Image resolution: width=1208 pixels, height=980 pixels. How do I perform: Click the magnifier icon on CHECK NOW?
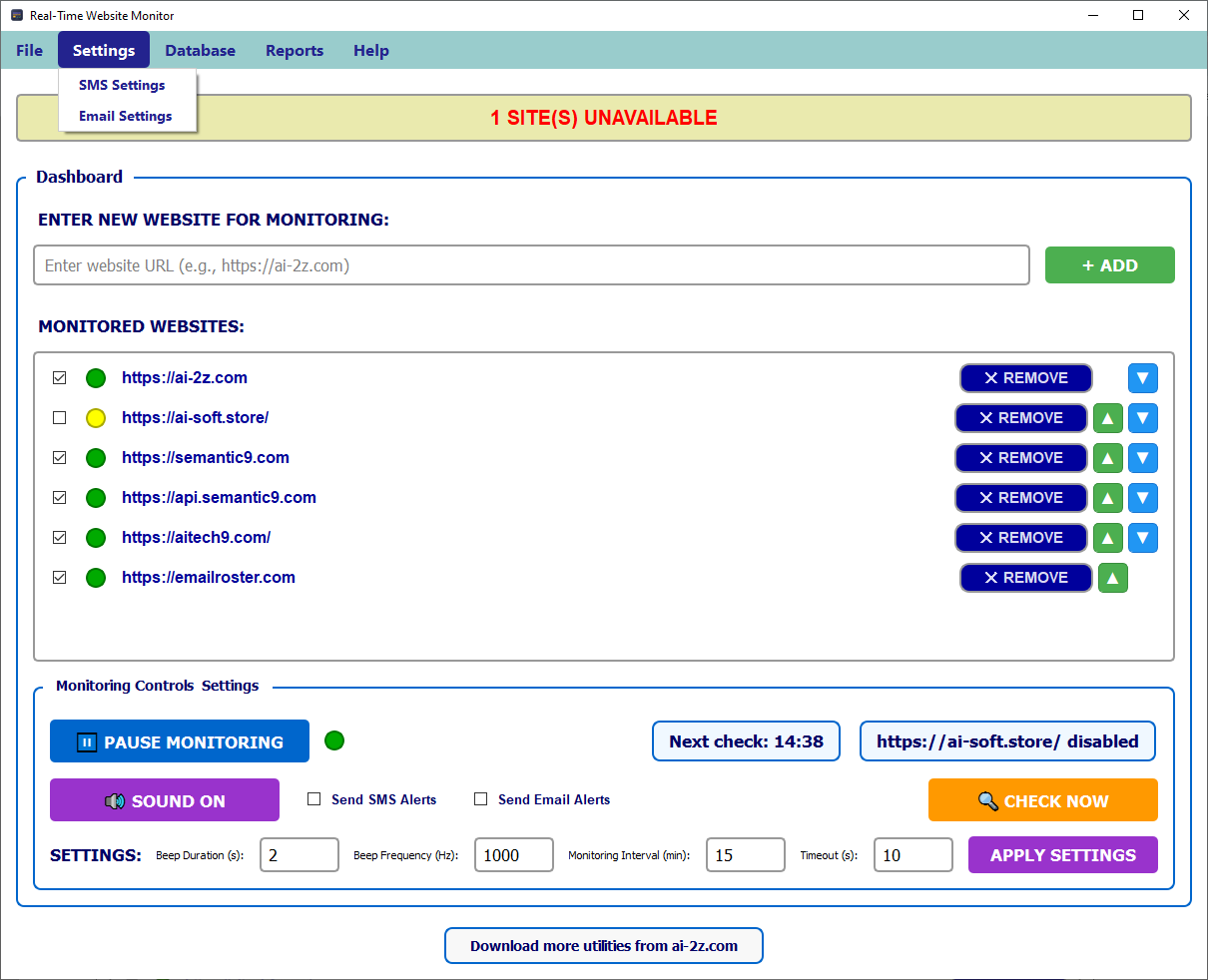click(989, 800)
